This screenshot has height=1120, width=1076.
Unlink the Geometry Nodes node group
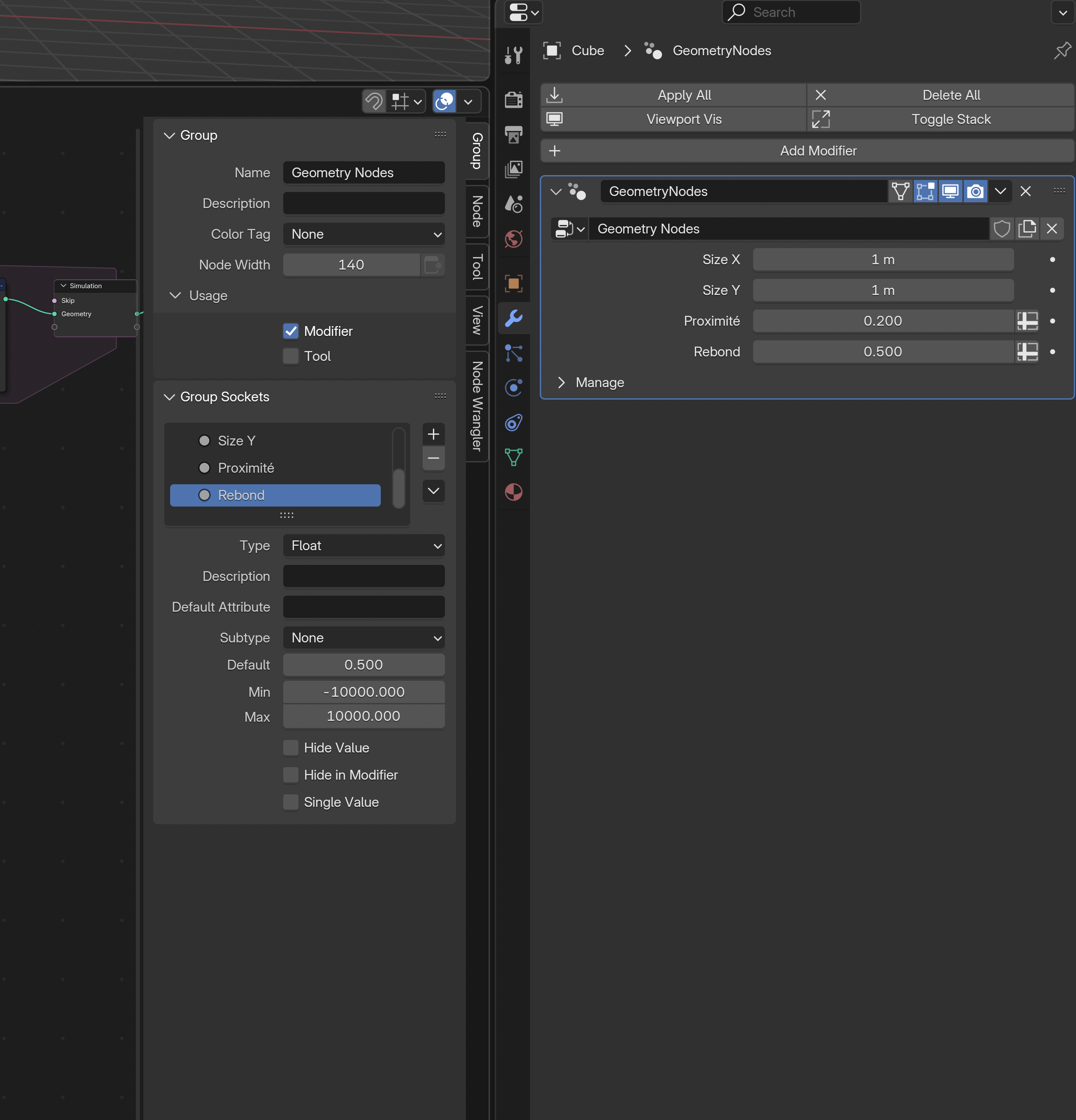[x=1052, y=229]
